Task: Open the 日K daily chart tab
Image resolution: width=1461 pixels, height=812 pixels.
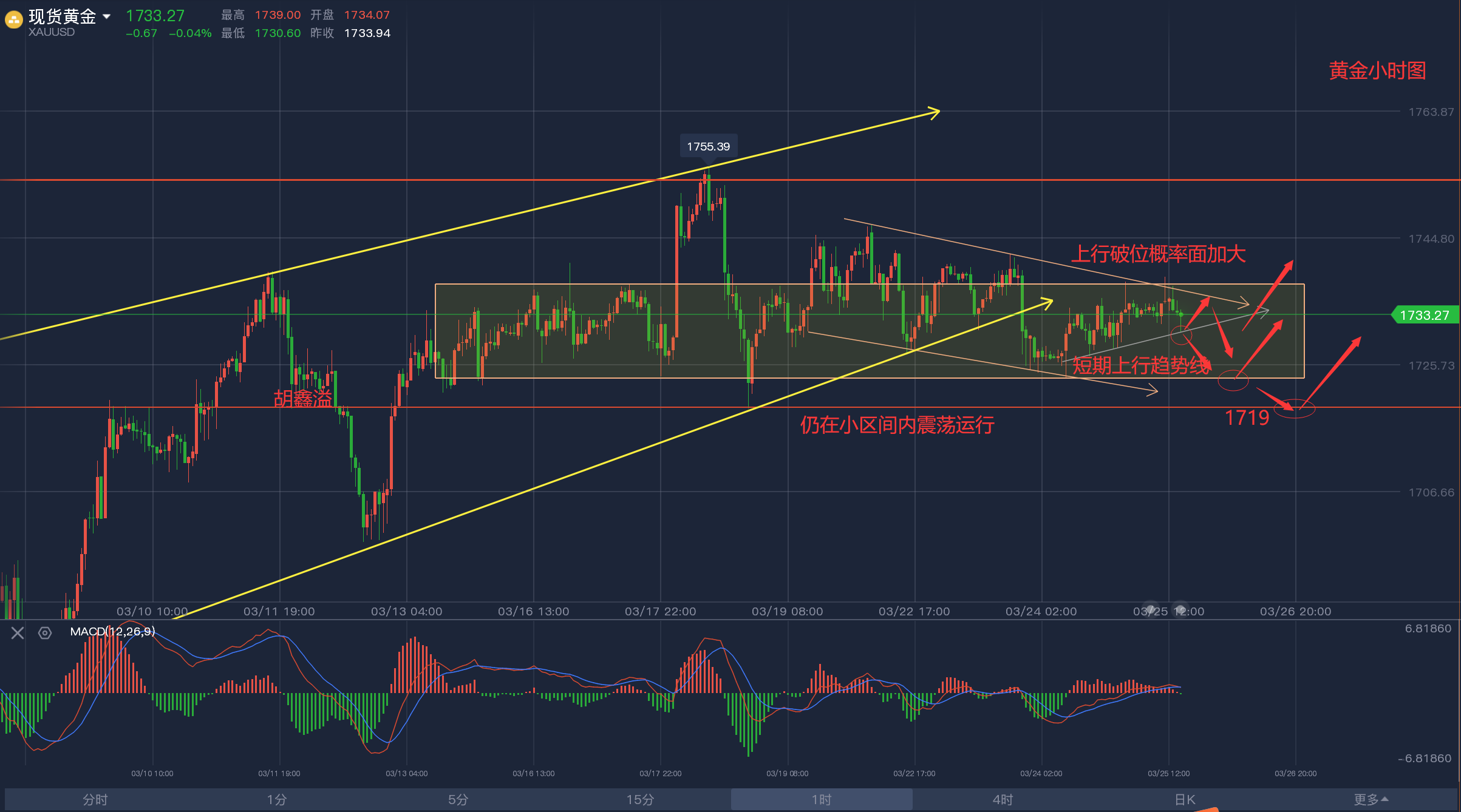Action: (x=1184, y=799)
